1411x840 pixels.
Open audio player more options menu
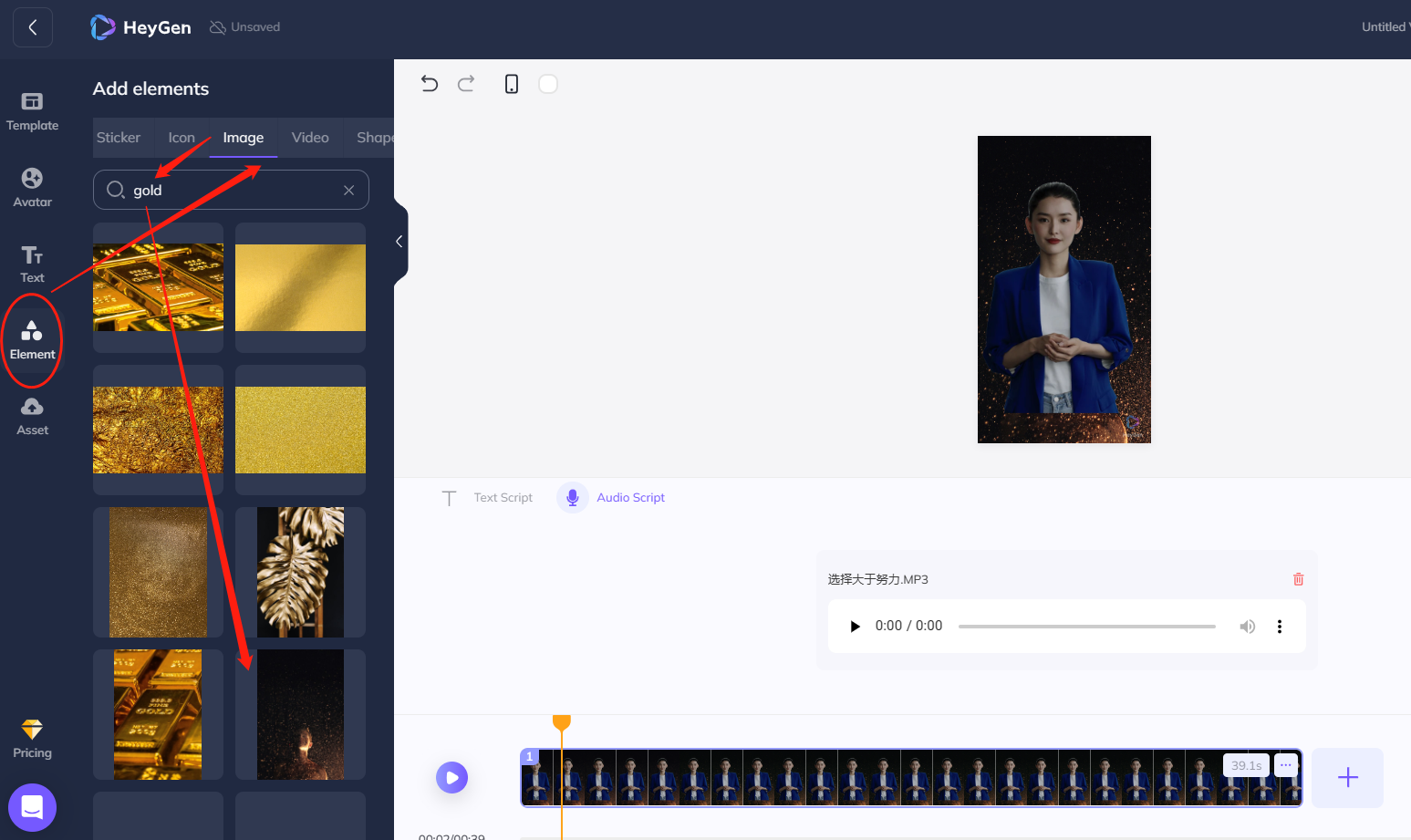click(1280, 626)
